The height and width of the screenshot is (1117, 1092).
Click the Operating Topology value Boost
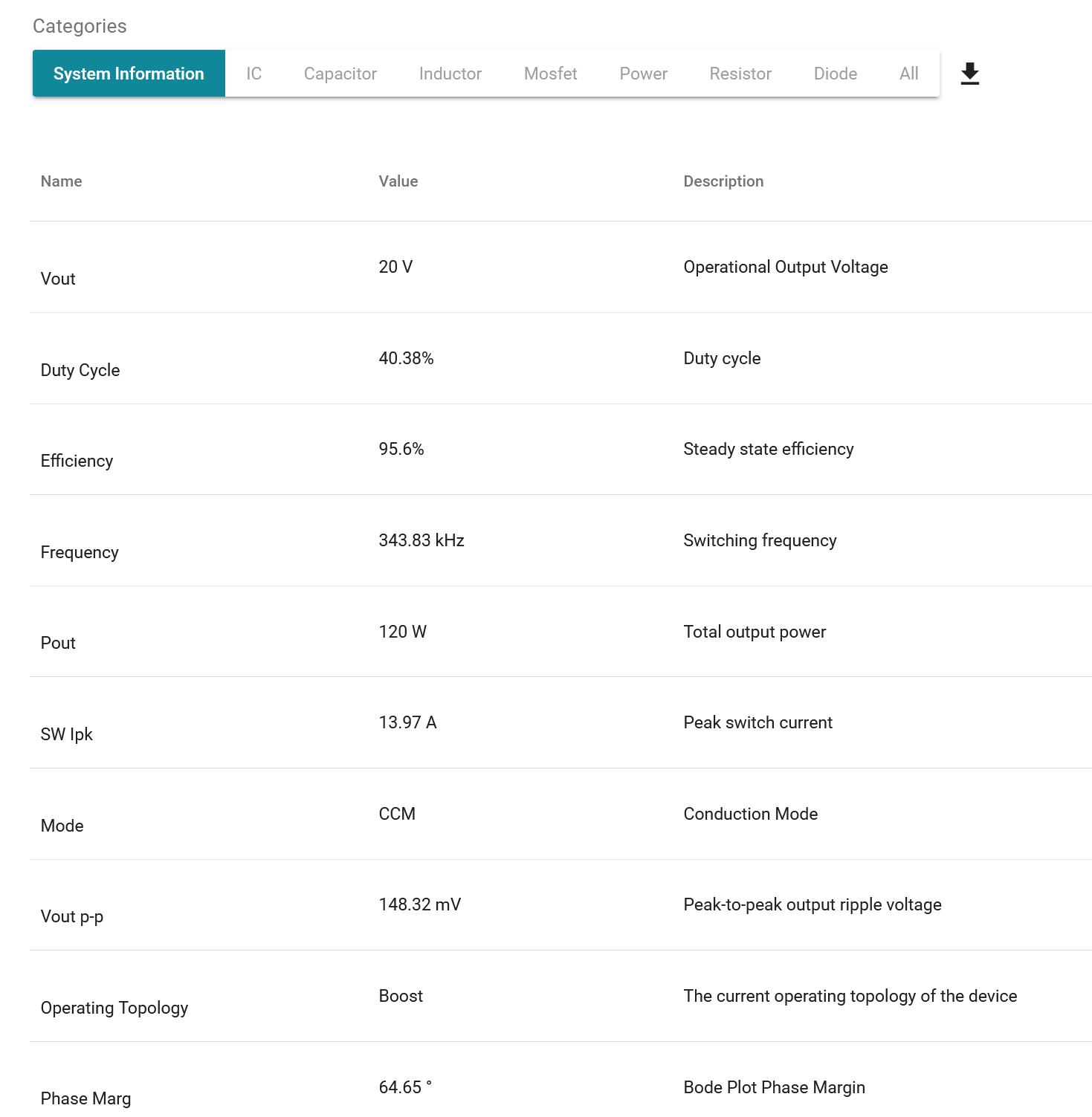click(400, 996)
